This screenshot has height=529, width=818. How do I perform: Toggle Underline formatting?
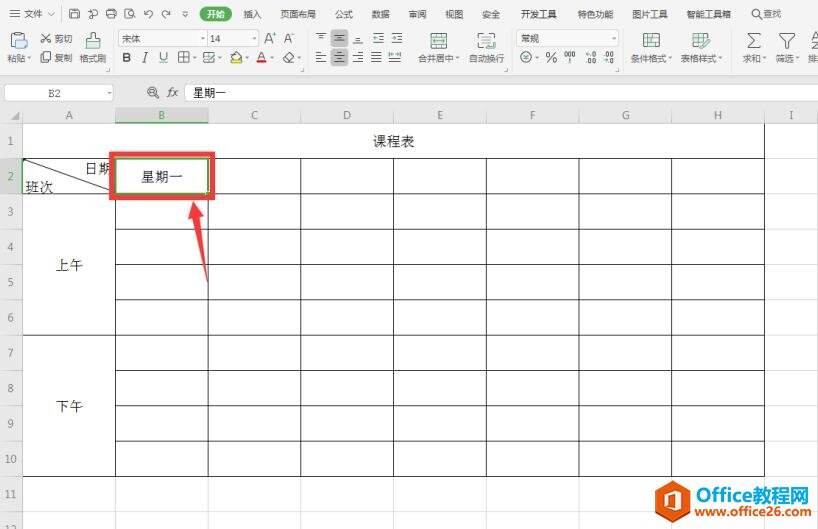point(163,57)
